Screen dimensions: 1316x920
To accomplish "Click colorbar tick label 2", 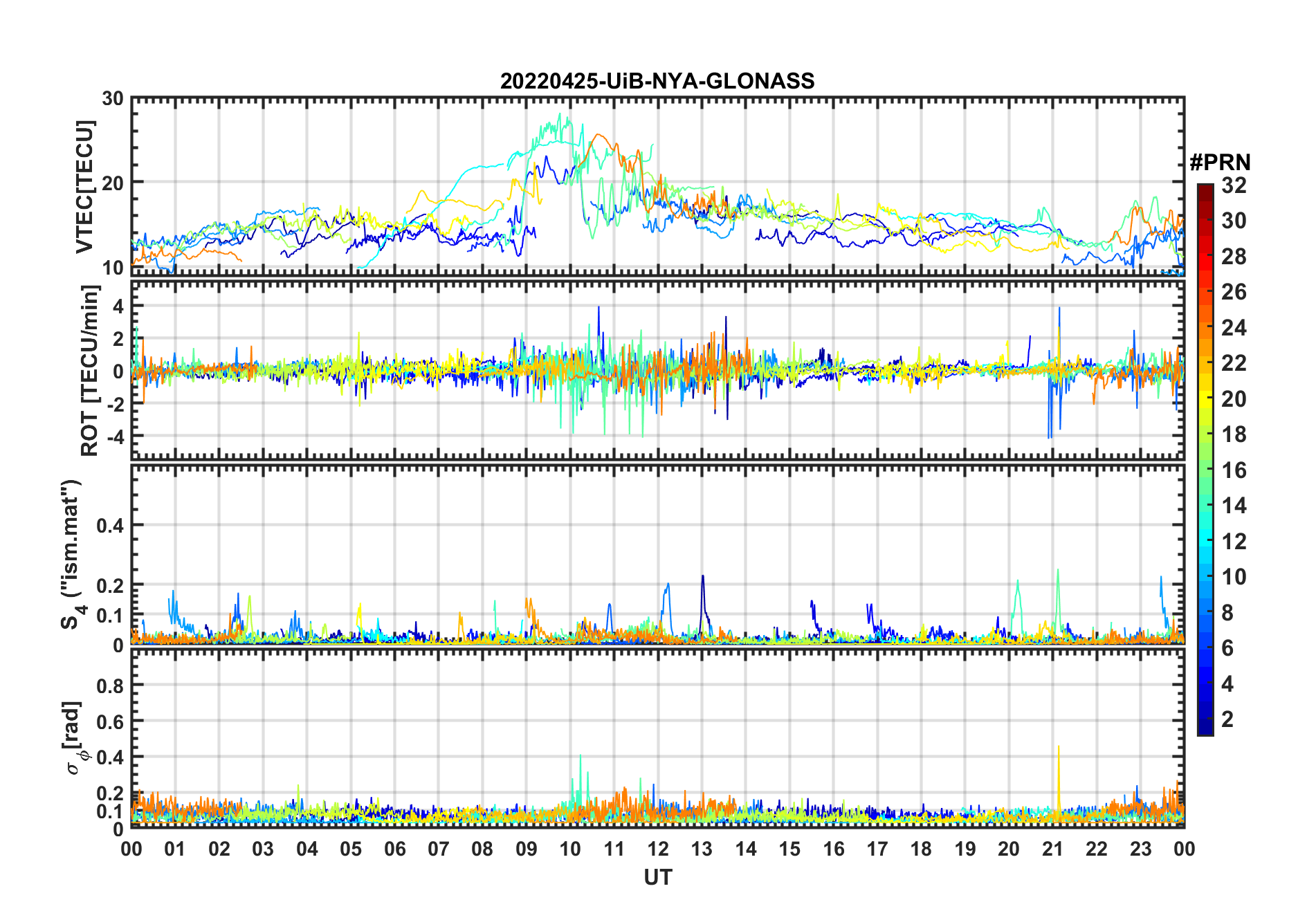I will pos(1227,719).
